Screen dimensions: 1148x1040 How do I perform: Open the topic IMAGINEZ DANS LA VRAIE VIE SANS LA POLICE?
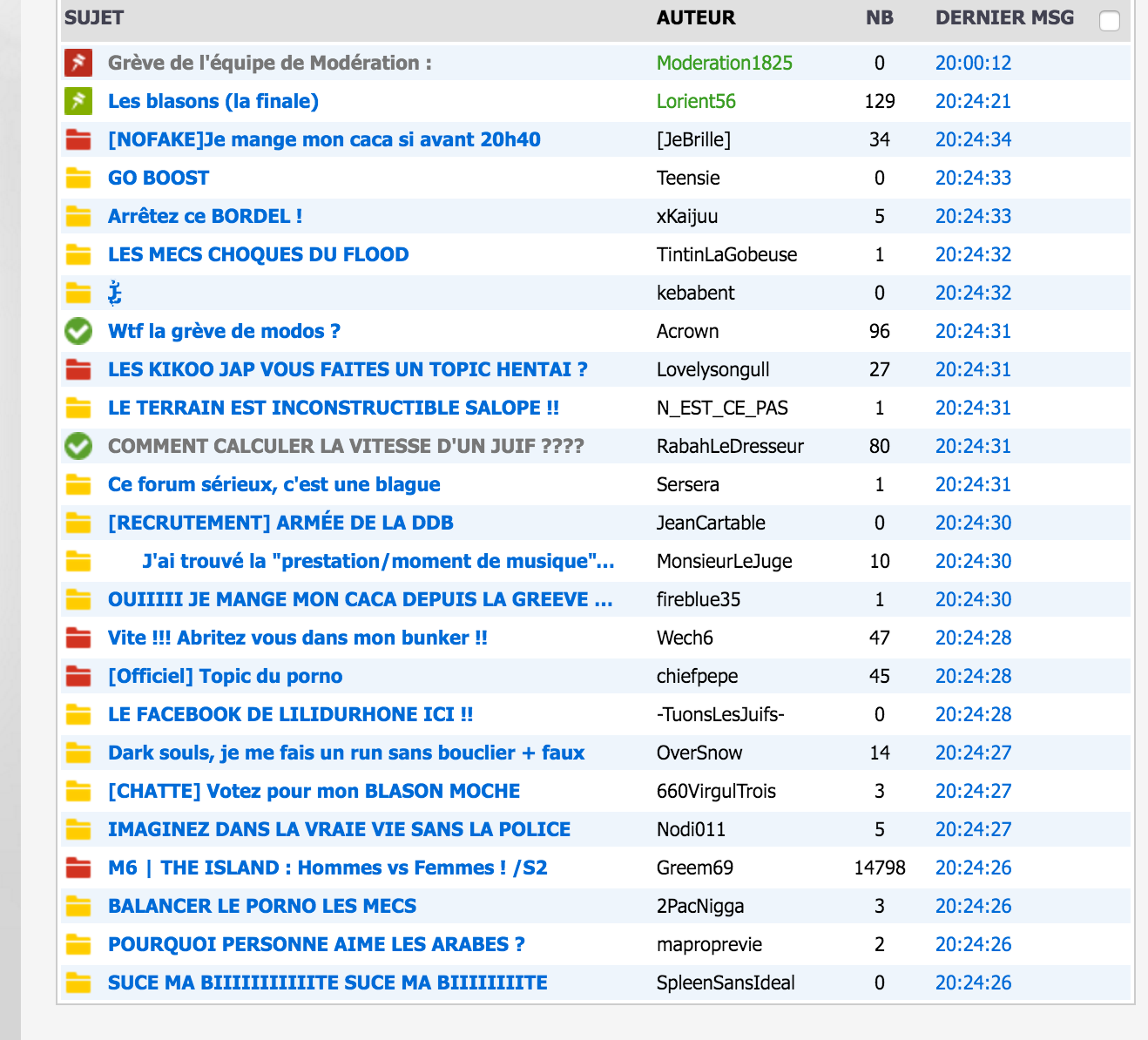pos(339,829)
